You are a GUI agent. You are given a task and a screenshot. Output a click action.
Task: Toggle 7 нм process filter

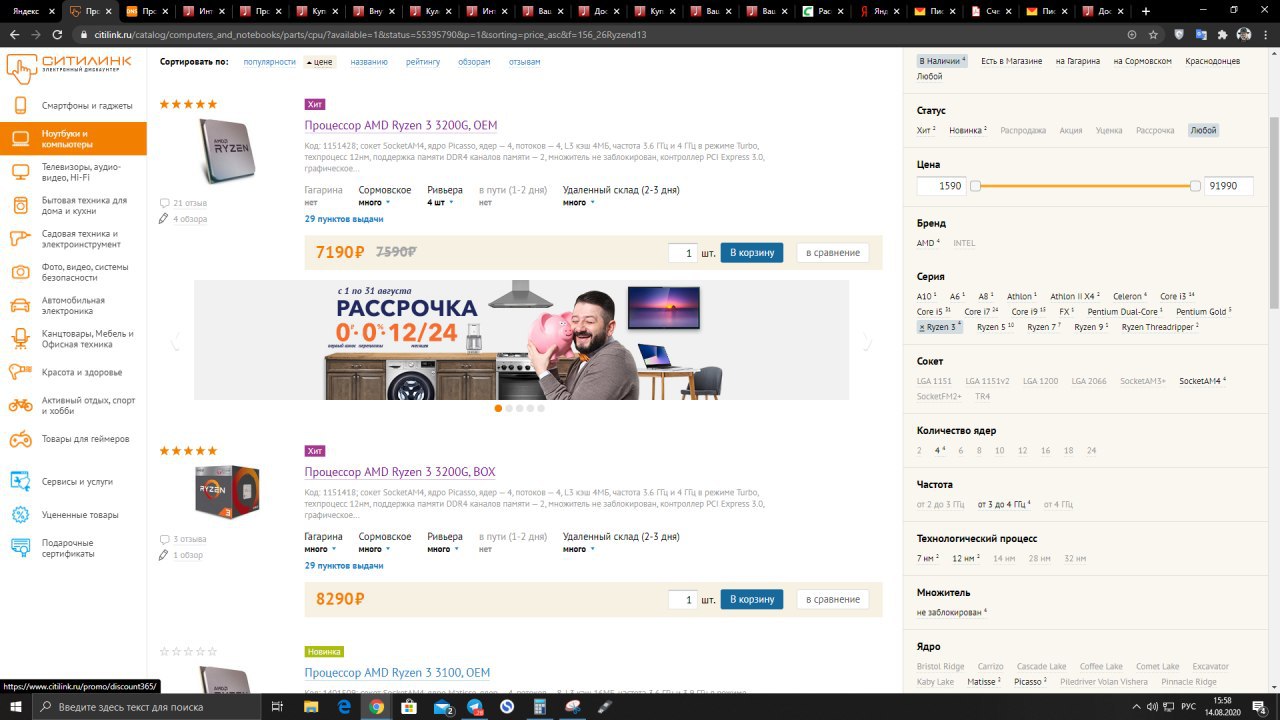click(x=927, y=558)
